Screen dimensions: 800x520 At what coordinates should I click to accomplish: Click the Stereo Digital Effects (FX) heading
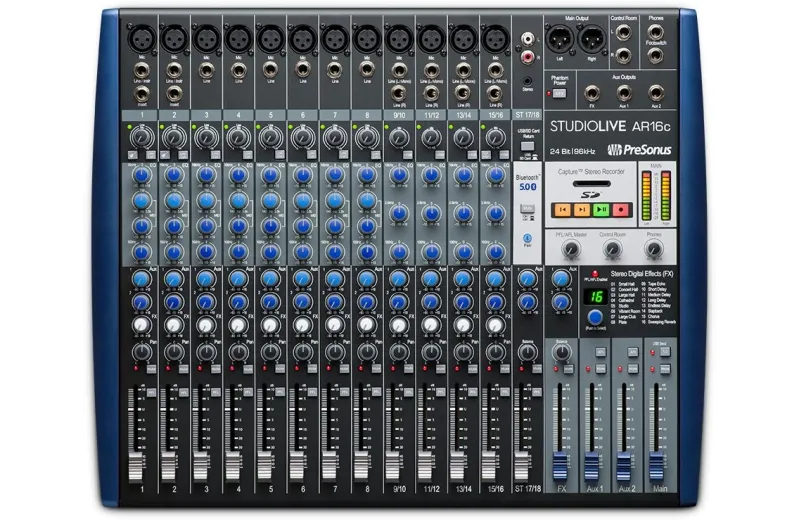642,274
